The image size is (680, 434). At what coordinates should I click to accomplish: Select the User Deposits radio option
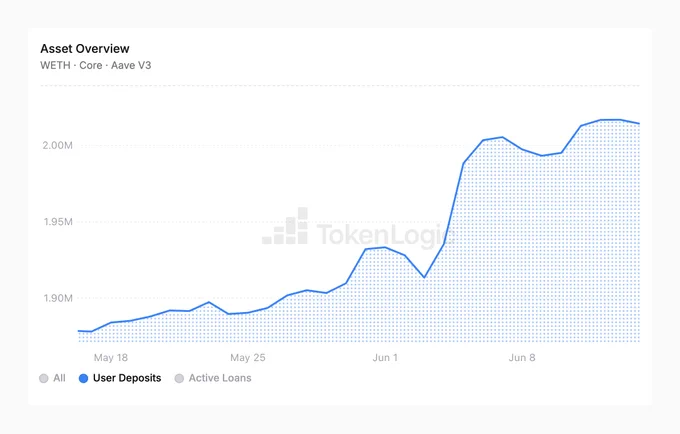click(x=120, y=378)
